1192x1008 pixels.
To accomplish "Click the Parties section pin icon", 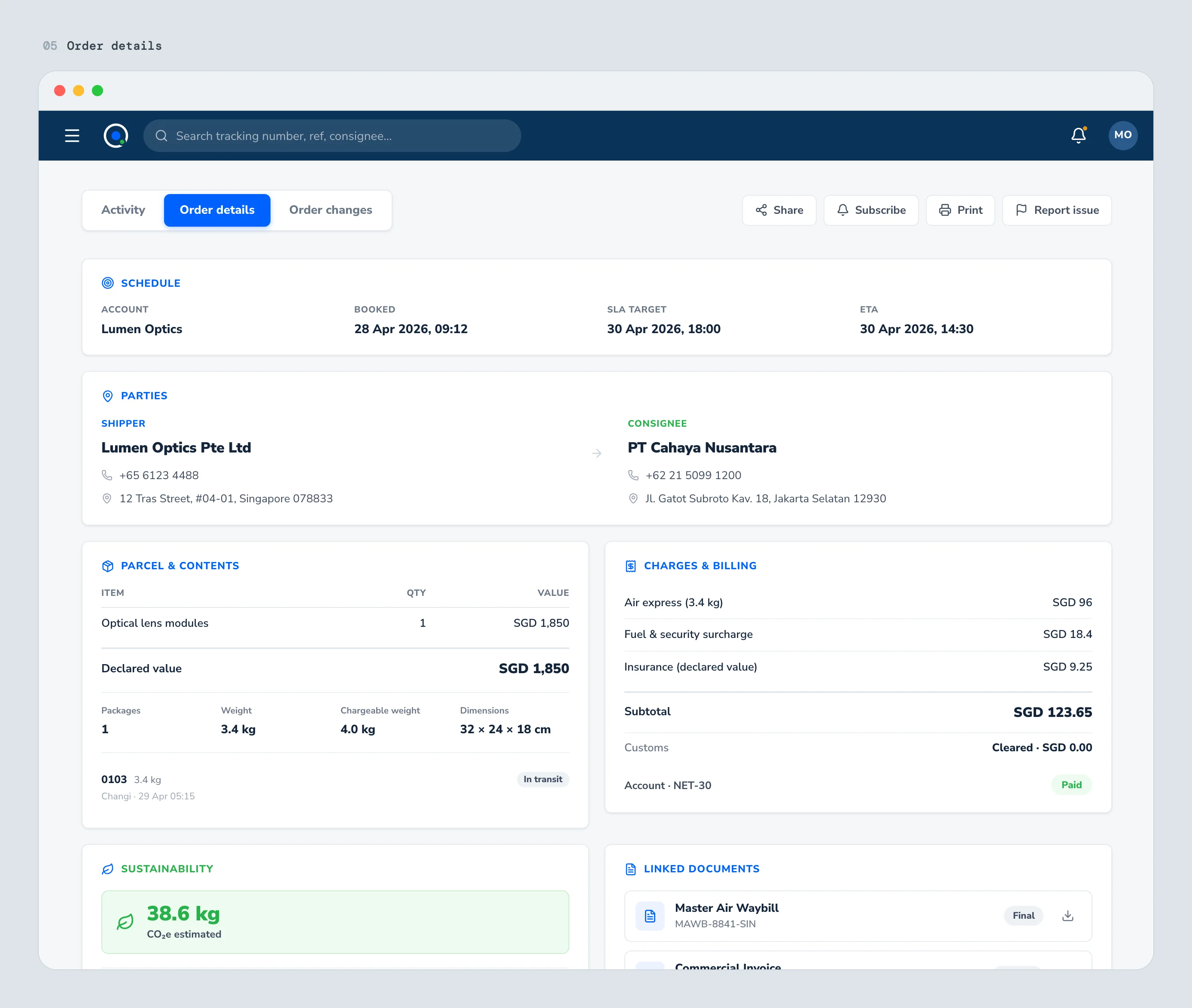I will tap(107, 396).
